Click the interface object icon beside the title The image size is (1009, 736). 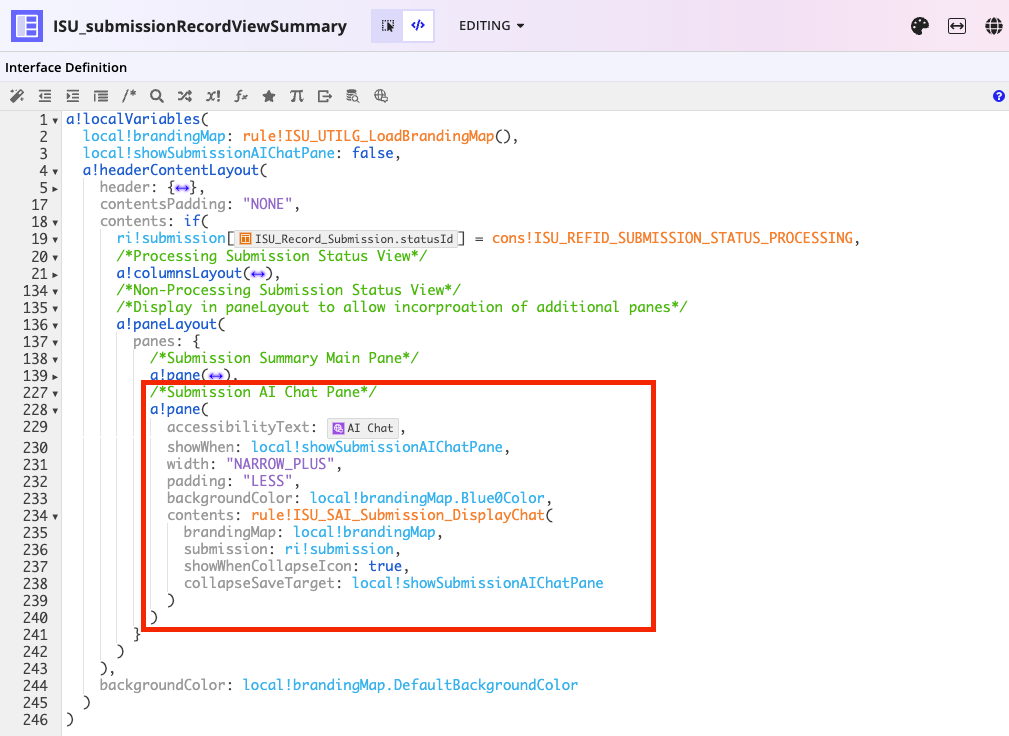[x=27, y=26]
